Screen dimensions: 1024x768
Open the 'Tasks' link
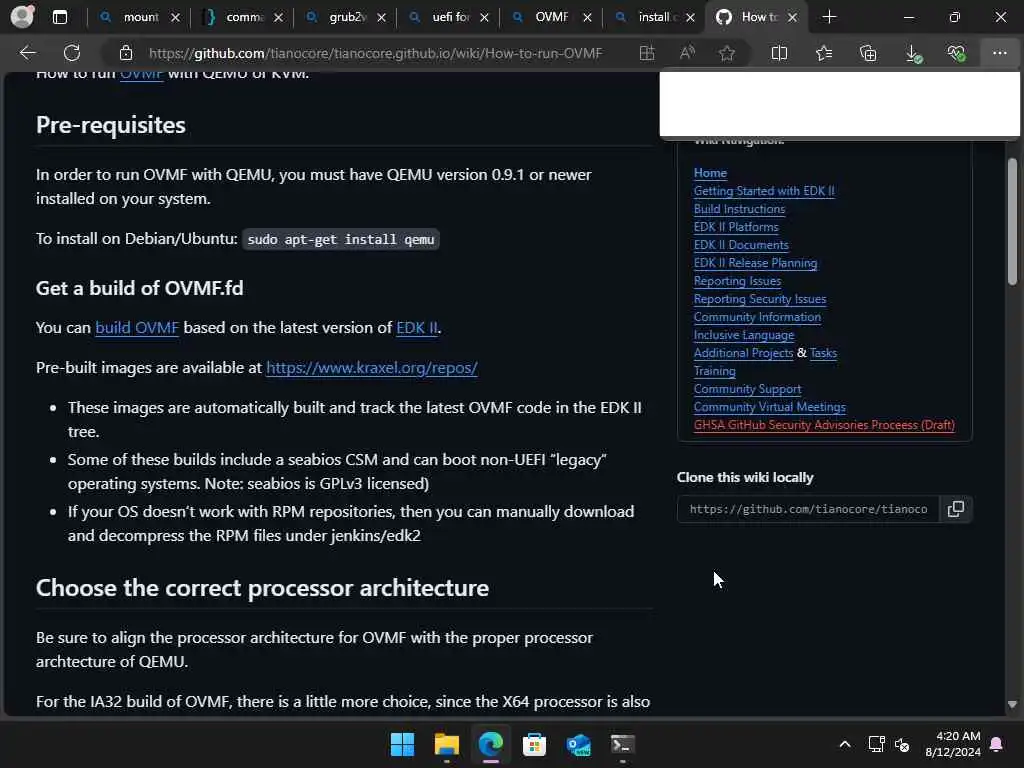(823, 353)
